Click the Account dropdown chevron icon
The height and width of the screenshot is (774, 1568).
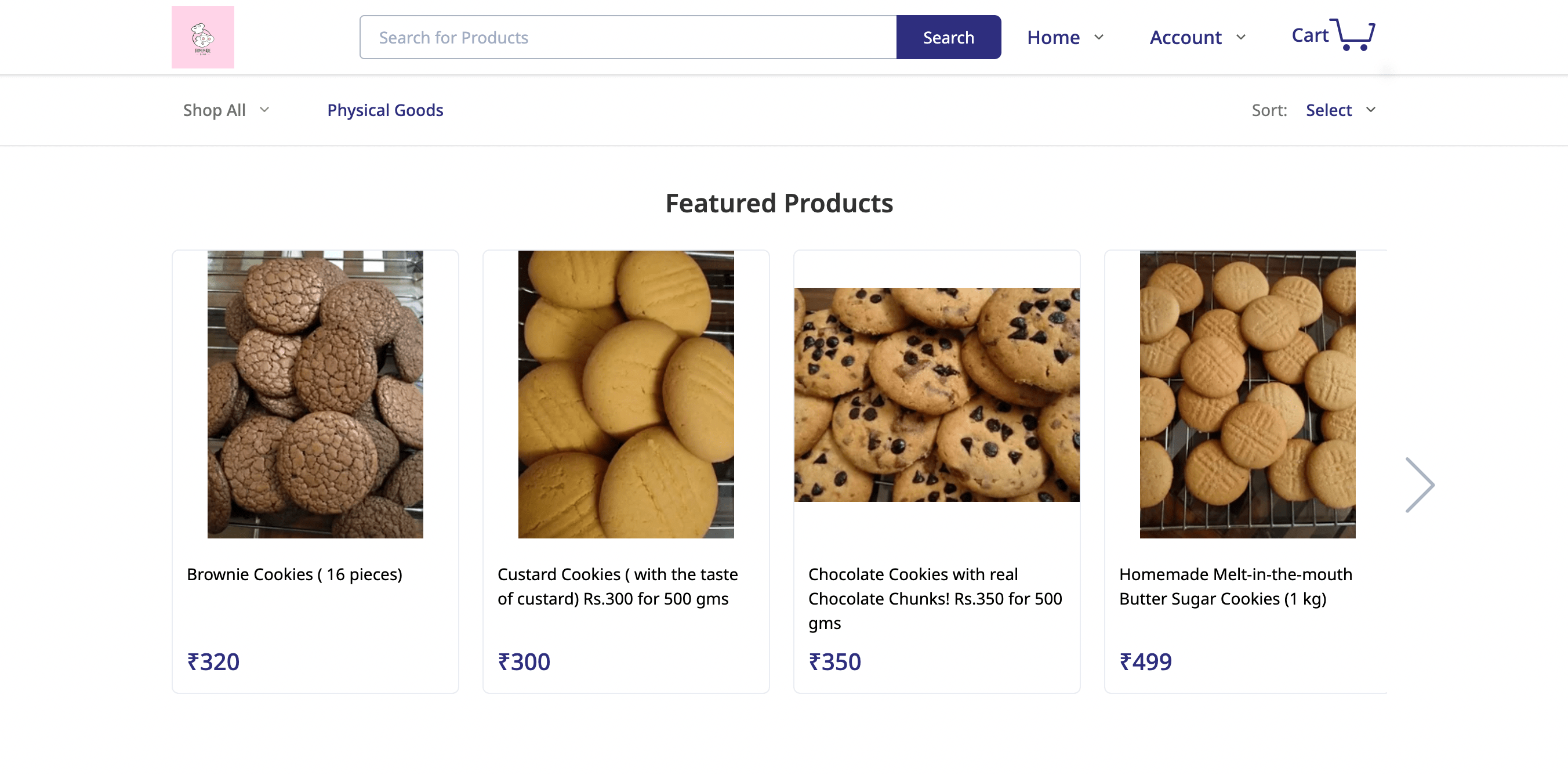coord(1245,37)
